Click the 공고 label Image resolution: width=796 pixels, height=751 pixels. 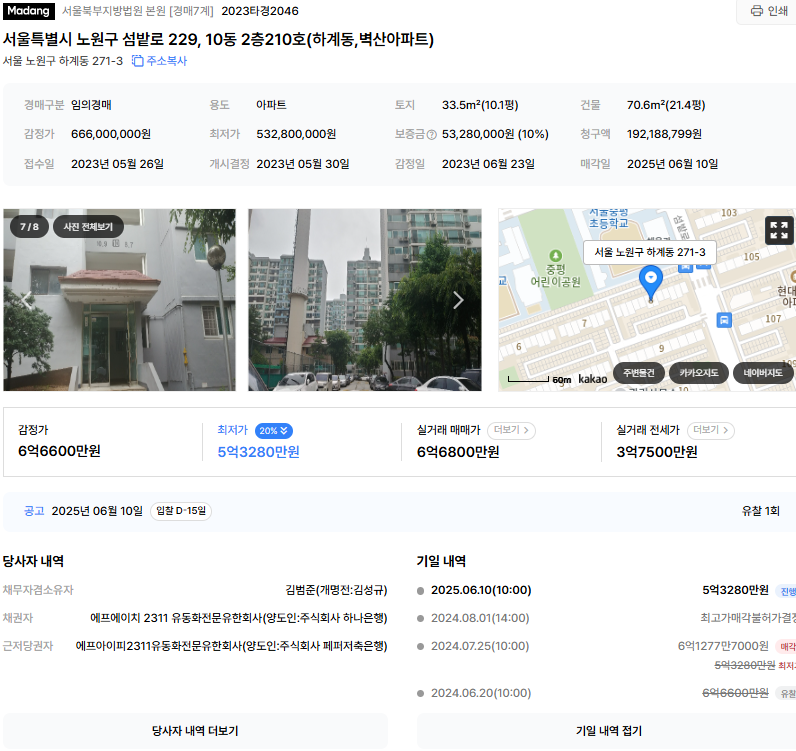[35, 511]
